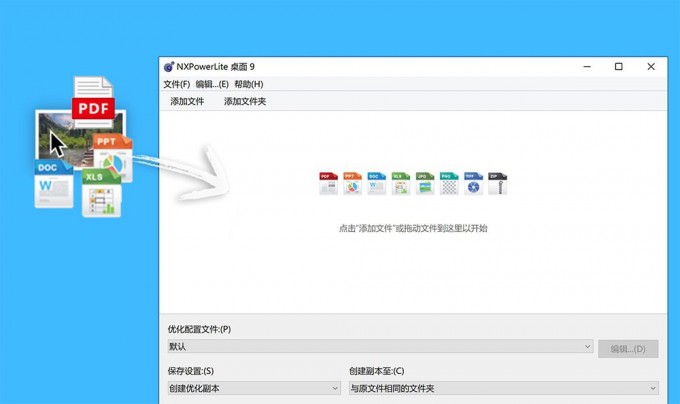Click the NXPowerLite app icon in title bar
Image resolution: width=680 pixels, height=404 pixels.
pyautogui.click(x=169, y=67)
